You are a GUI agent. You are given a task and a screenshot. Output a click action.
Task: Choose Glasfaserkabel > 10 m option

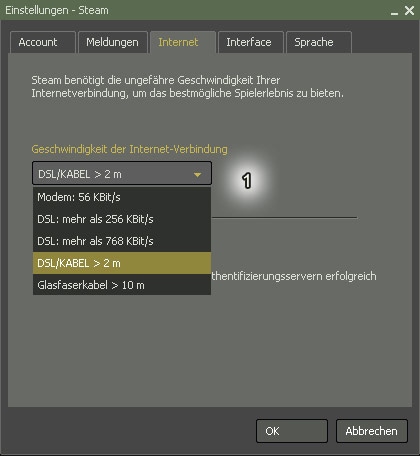pyautogui.click(x=122, y=285)
